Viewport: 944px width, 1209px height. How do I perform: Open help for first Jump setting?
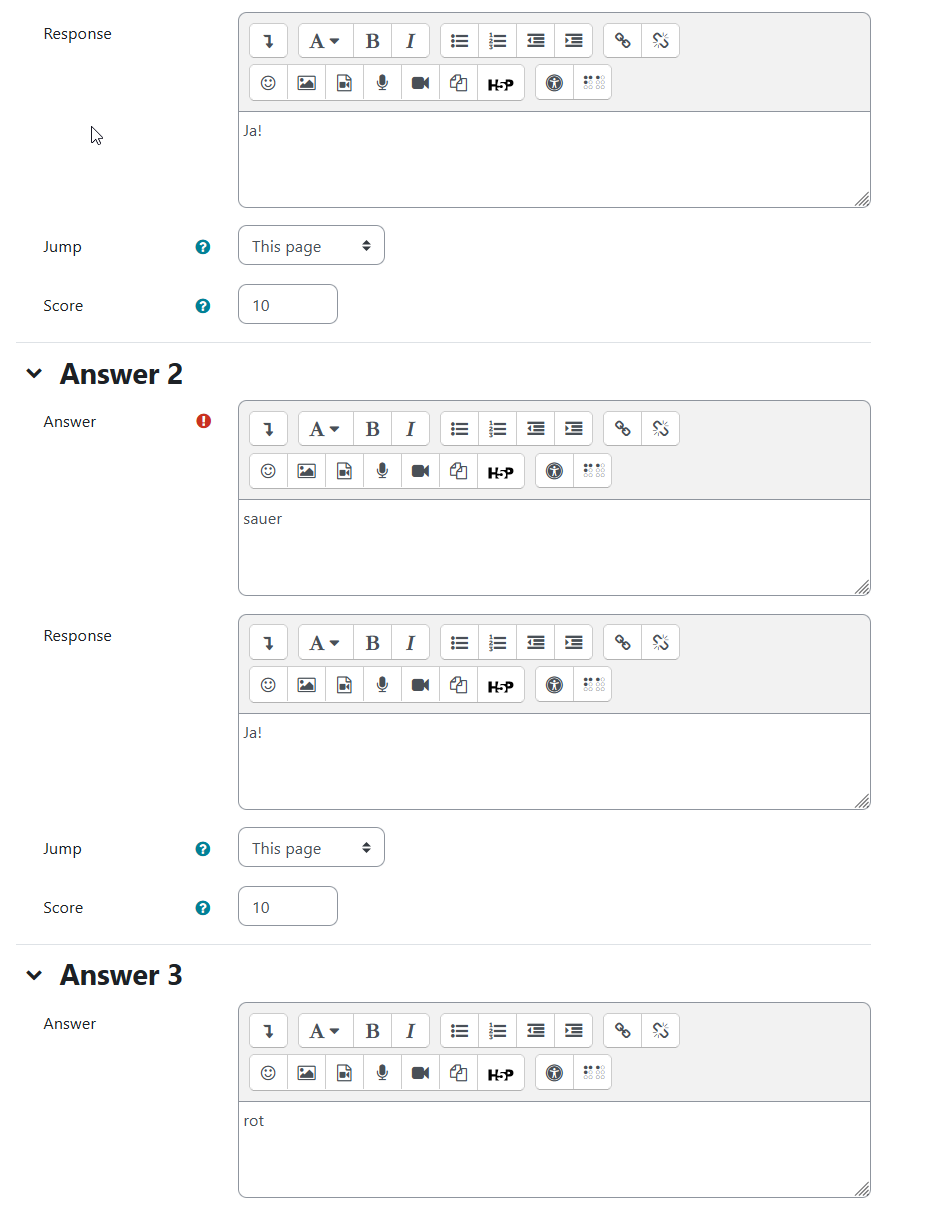[203, 247]
